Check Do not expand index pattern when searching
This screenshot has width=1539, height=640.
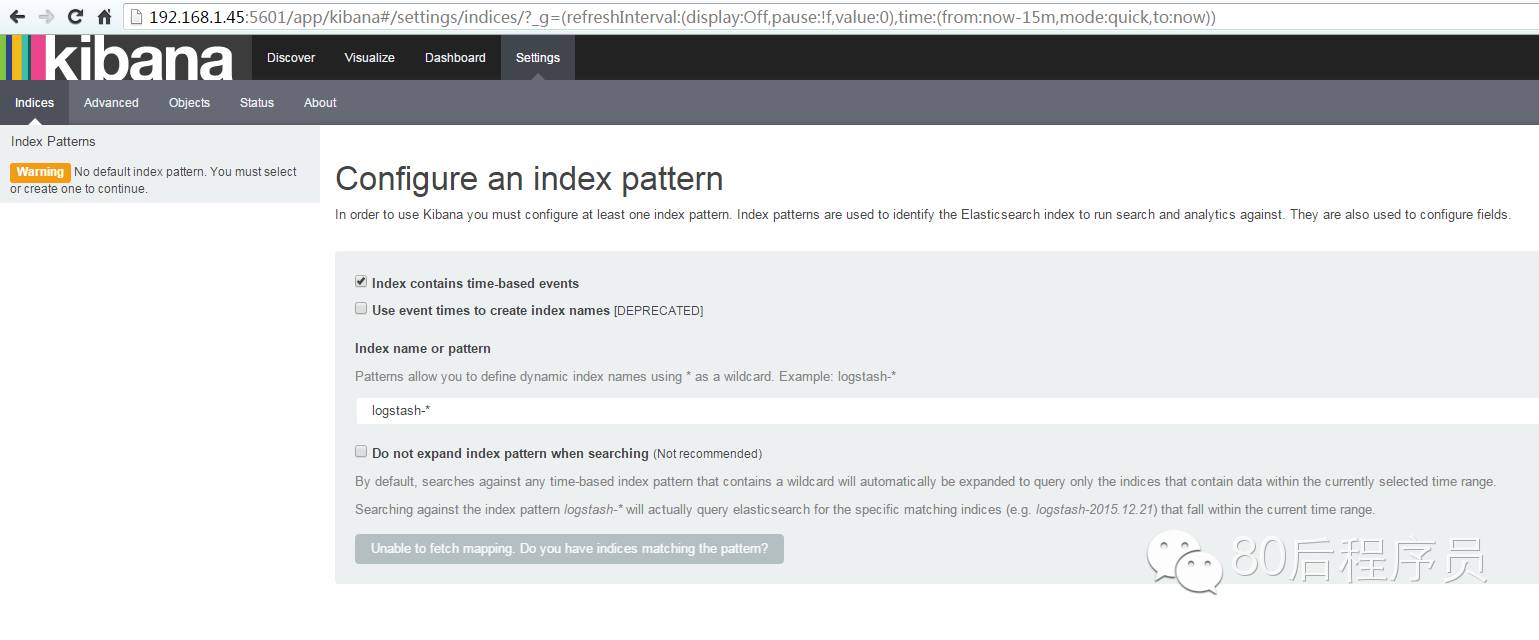coord(361,452)
